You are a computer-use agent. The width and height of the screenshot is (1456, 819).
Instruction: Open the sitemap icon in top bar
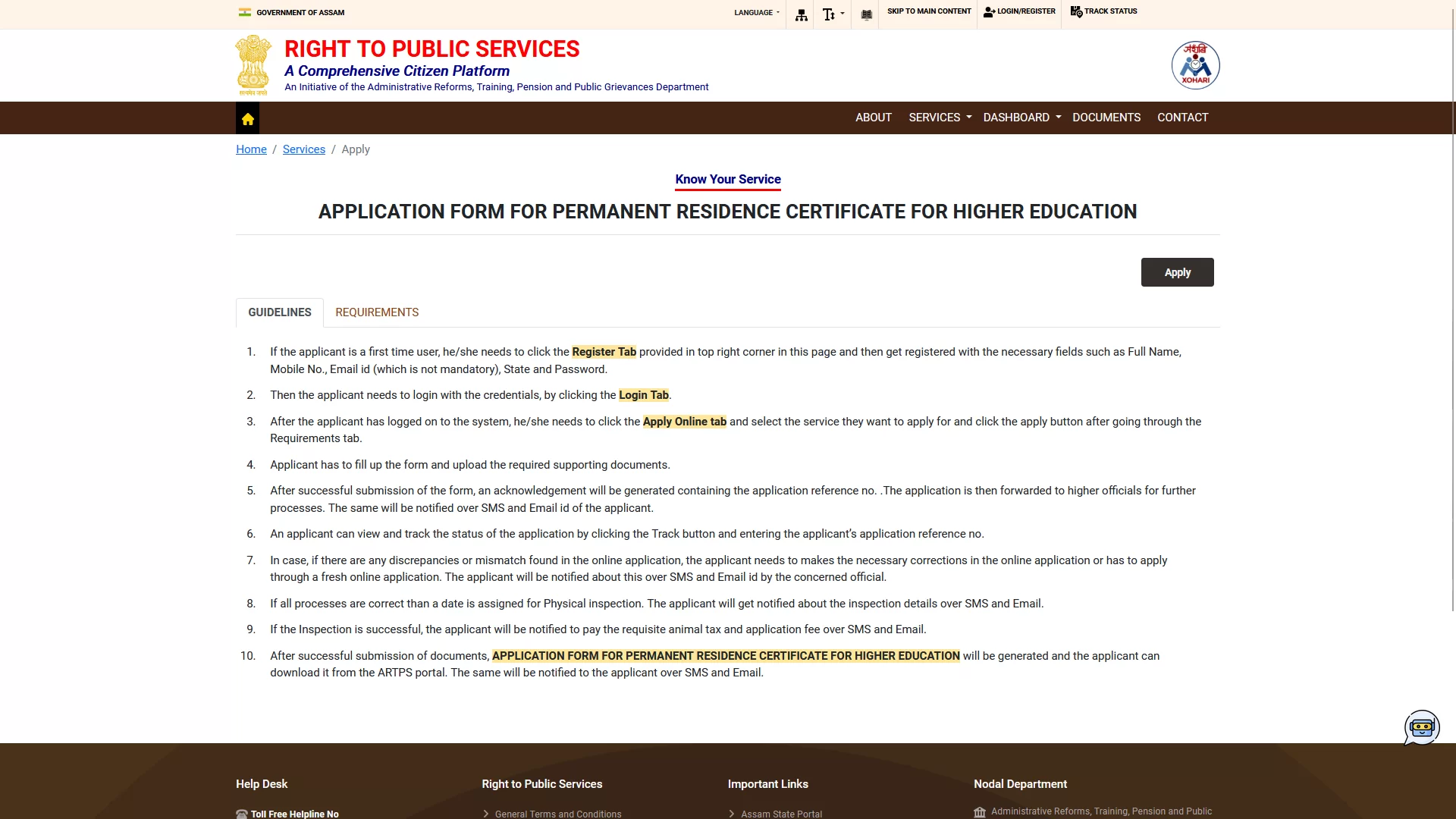801,14
